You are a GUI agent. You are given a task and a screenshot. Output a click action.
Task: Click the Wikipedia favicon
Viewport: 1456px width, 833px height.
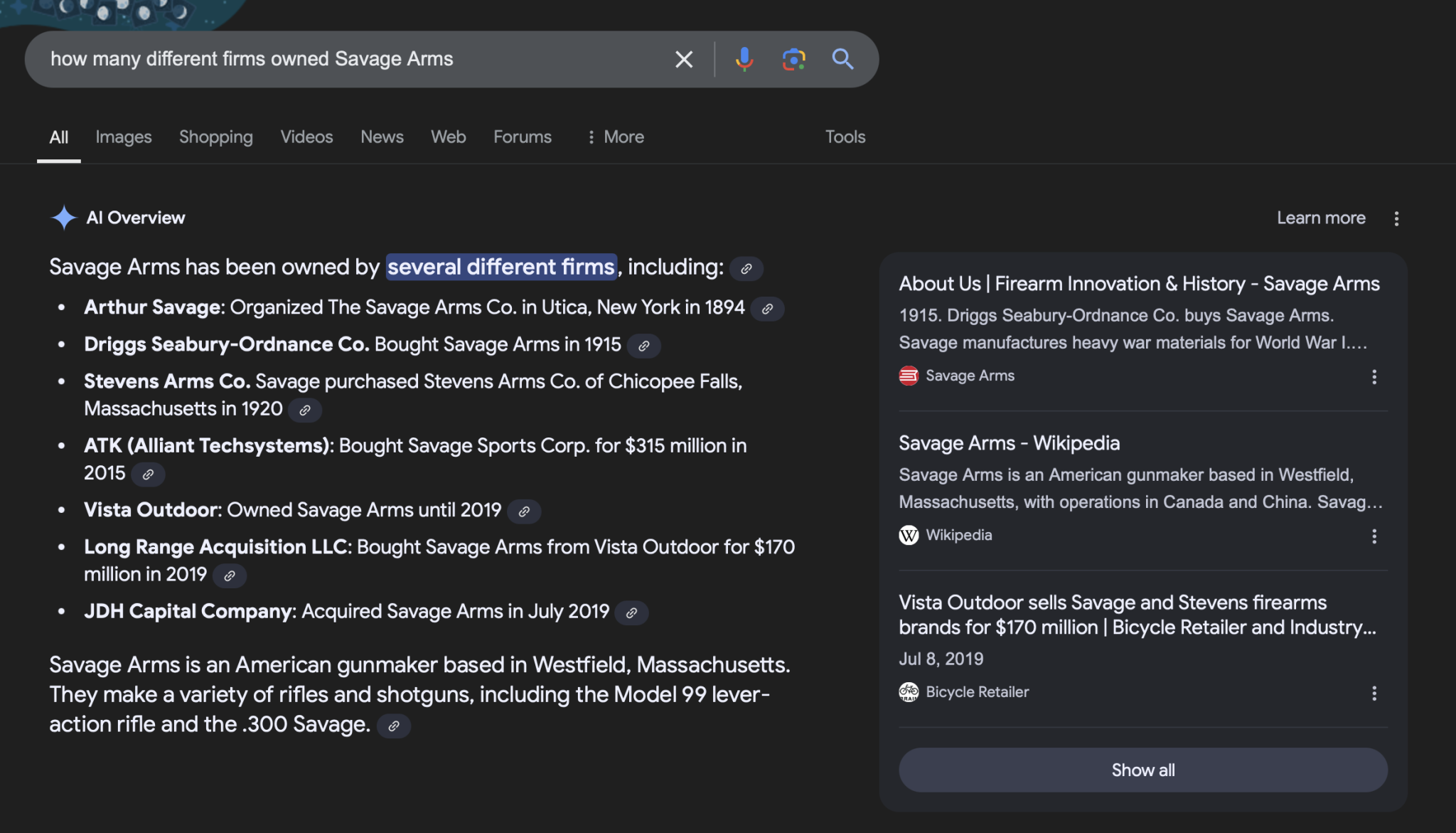tap(909, 535)
